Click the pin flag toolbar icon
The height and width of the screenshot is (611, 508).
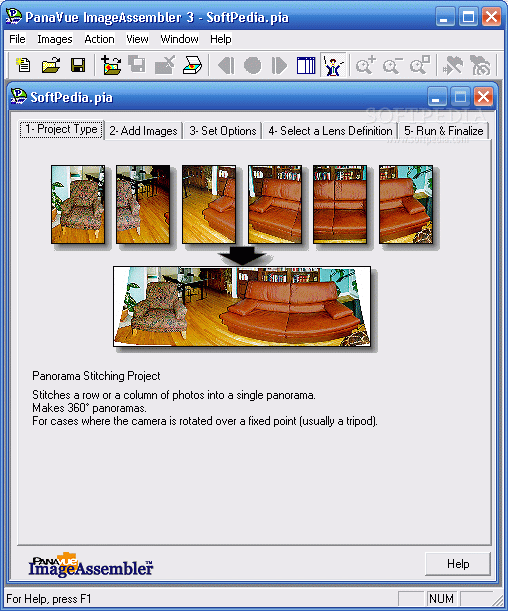pos(453,65)
